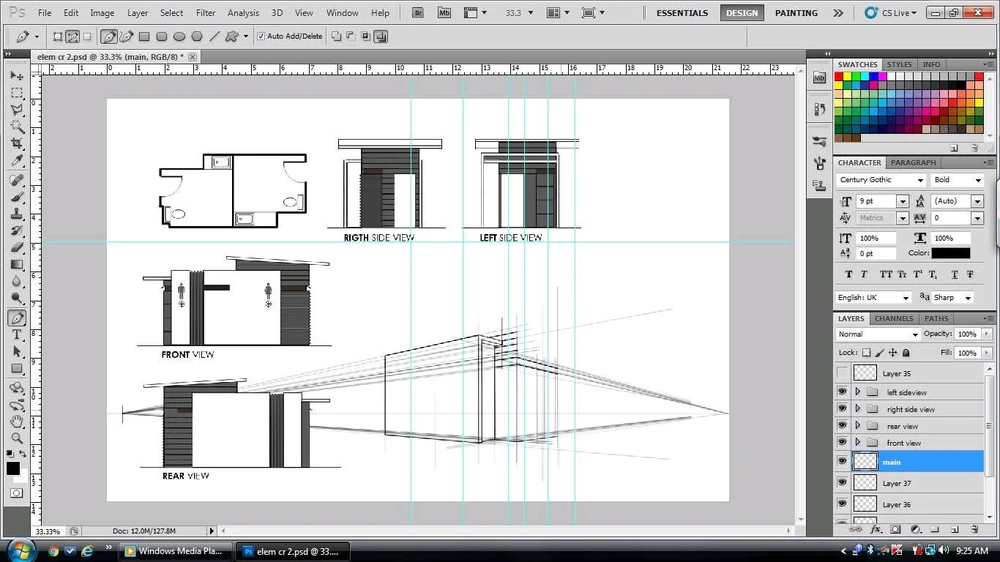The width and height of the screenshot is (1000, 562).
Task: Click the ESSENTIALS workspace button
Action: tap(682, 13)
